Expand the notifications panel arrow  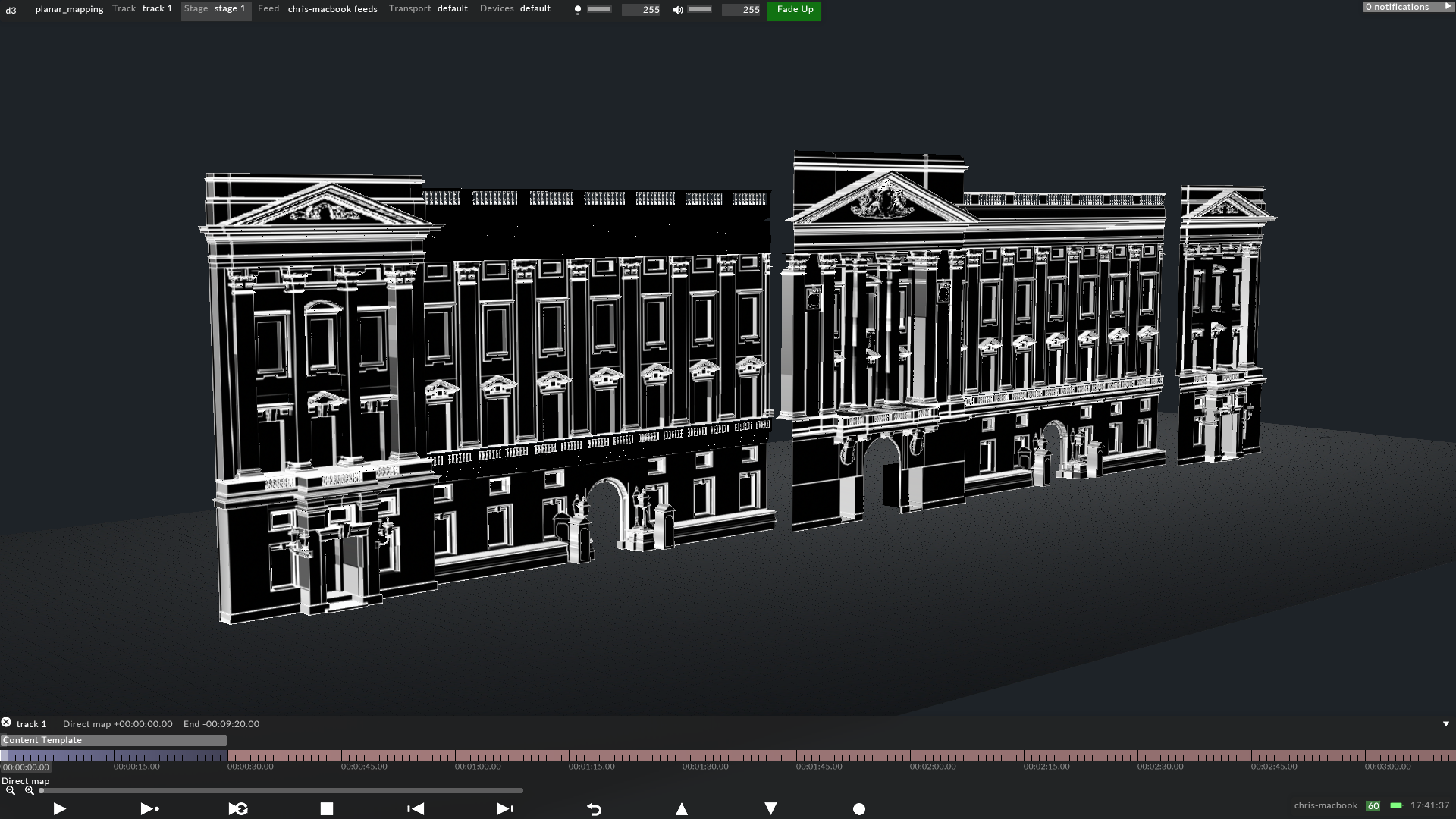pos(1447,6)
